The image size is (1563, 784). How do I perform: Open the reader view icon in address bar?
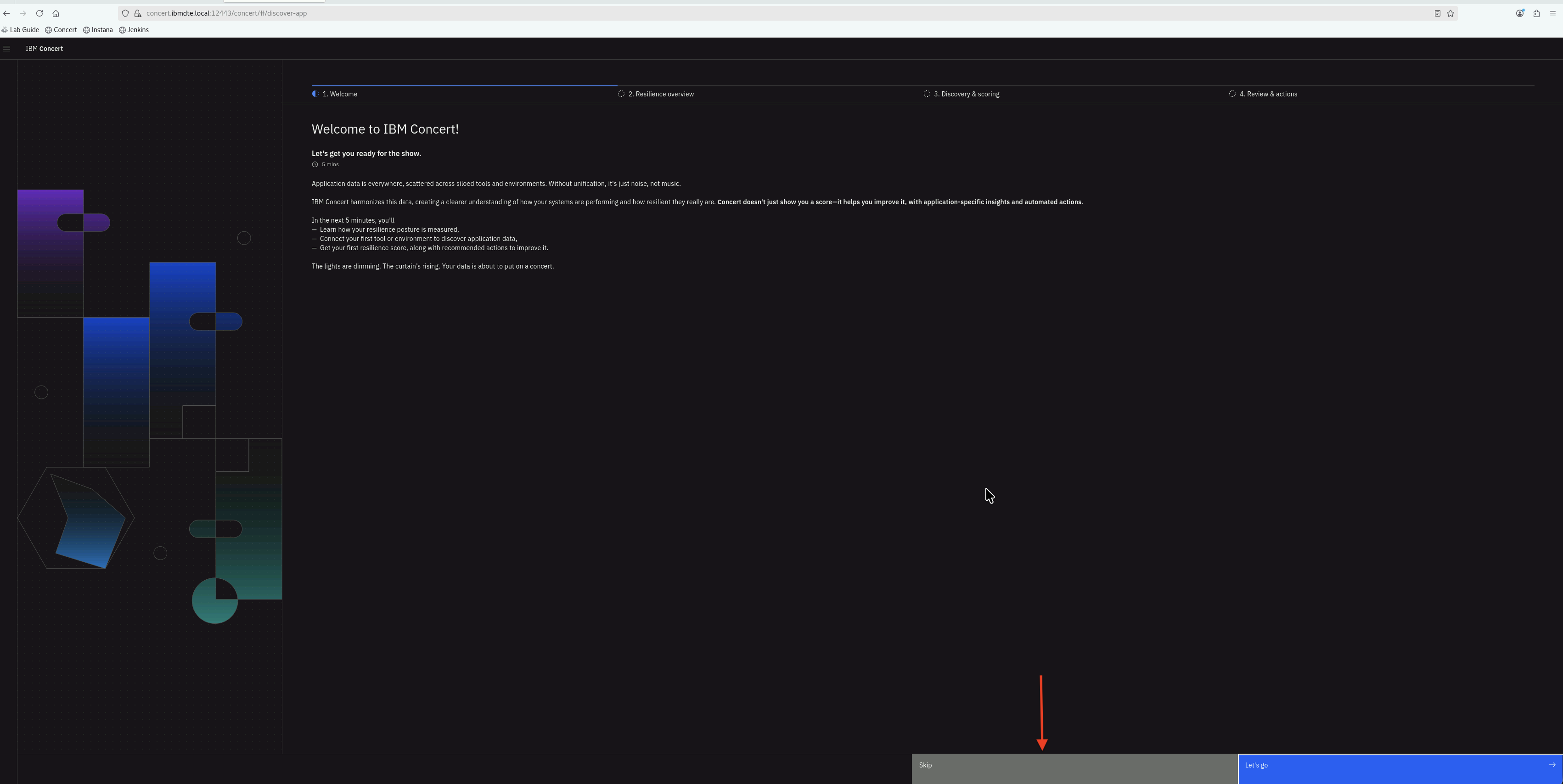click(1437, 13)
